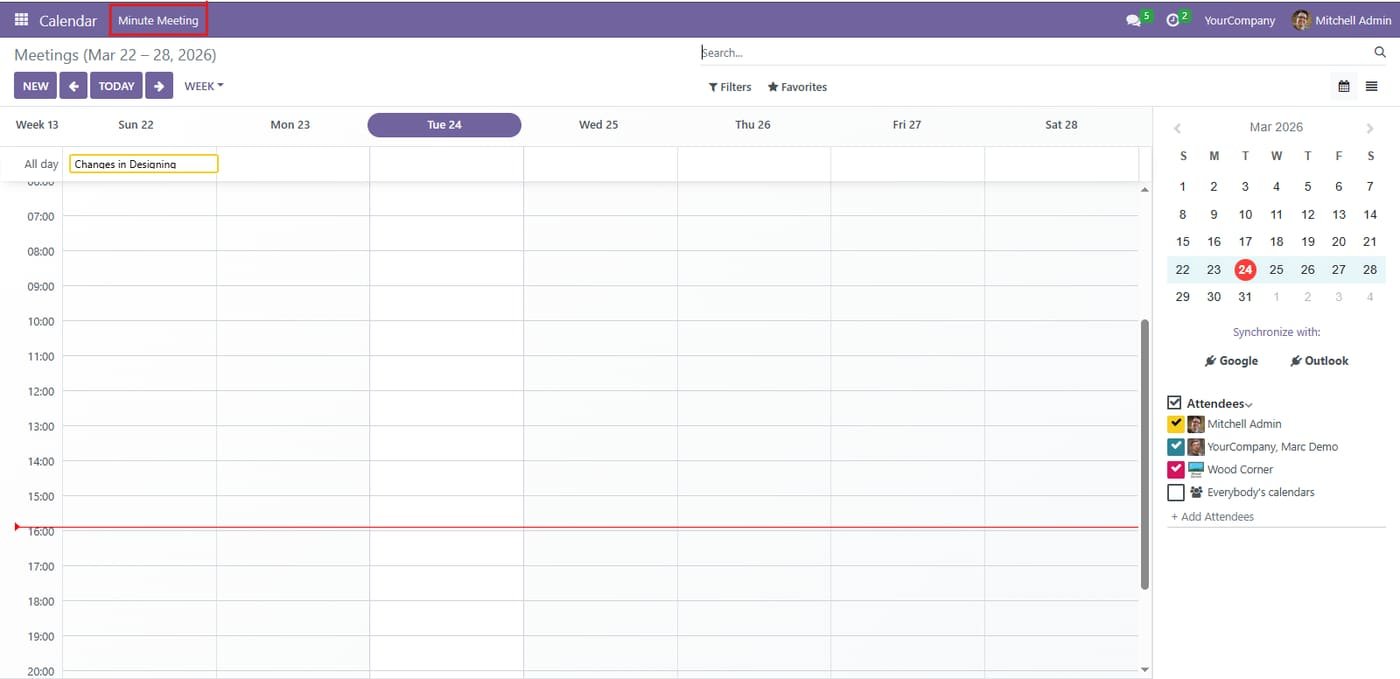Viewport: 1400px width, 679px height.
Task: Open Mitchell Admin user menu
Action: pos(1341,20)
